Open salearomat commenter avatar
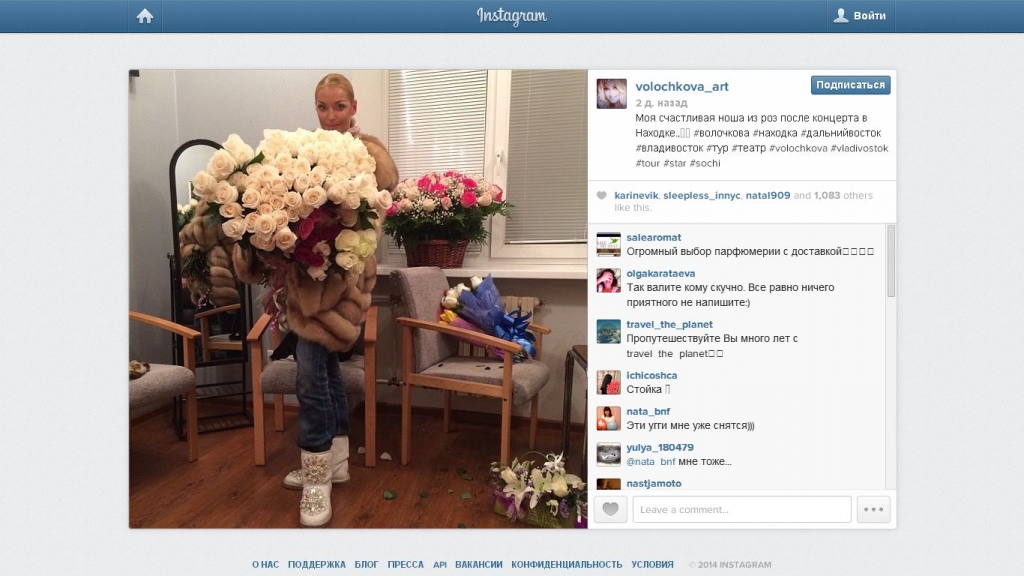Image resolution: width=1024 pixels, height=576 pixels. (609, 244)
